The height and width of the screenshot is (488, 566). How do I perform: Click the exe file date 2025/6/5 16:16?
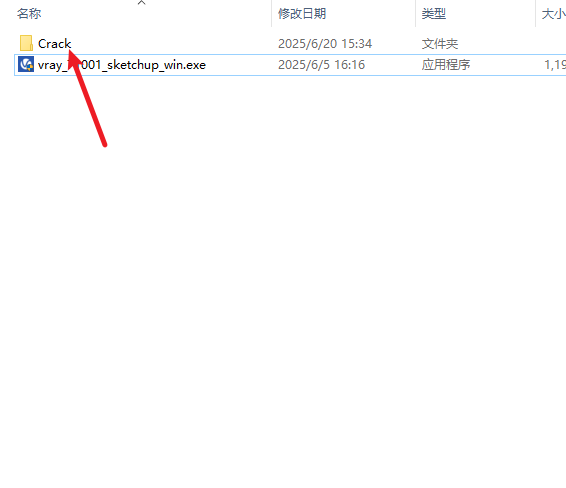[321, 65]
